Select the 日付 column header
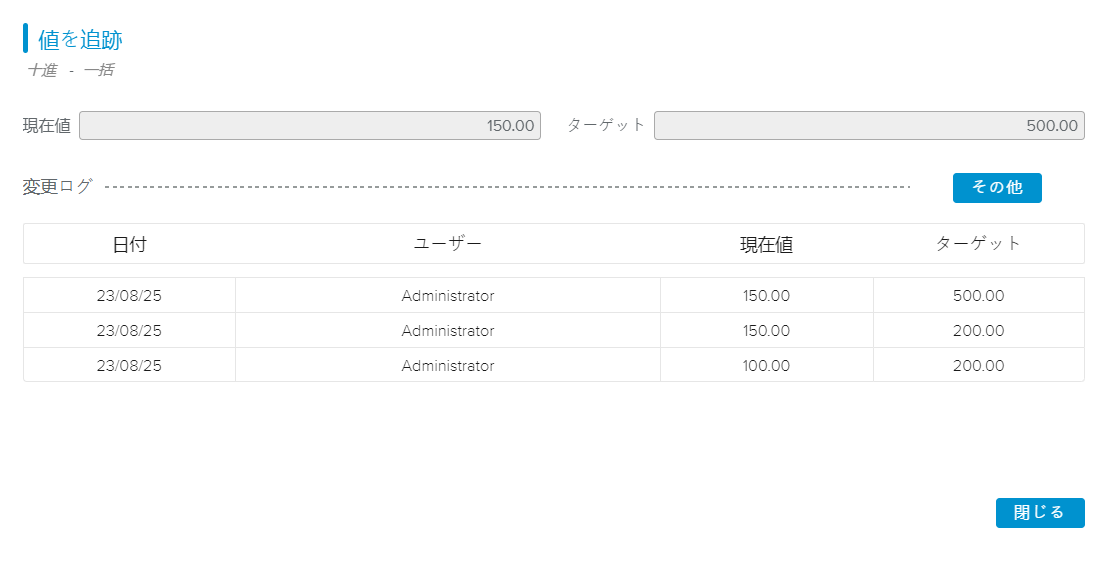The height and width of the screenshot is (564, 1107). pos(129,244)
